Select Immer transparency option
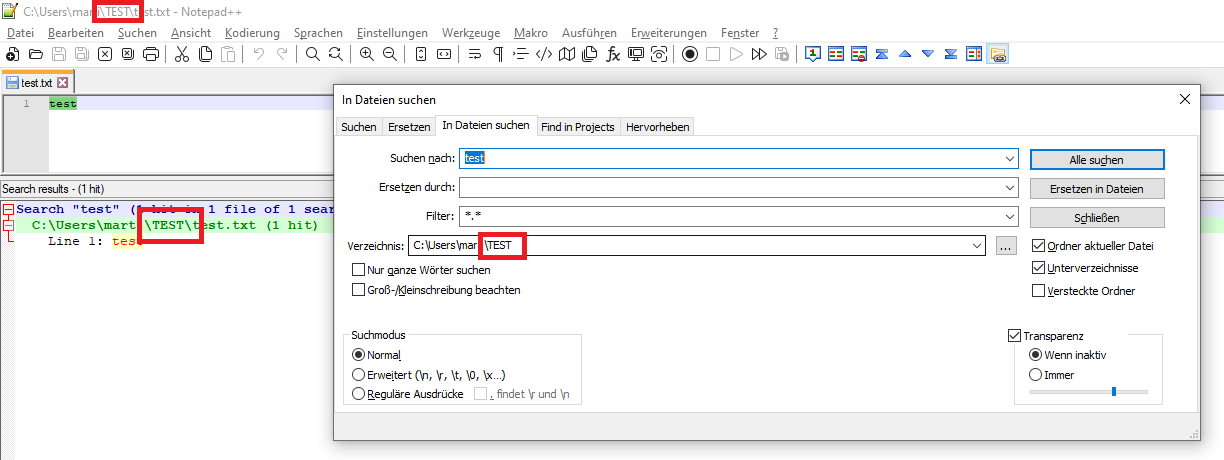The height and width of the screenshot is (460, 1224). click(1036, 375)
